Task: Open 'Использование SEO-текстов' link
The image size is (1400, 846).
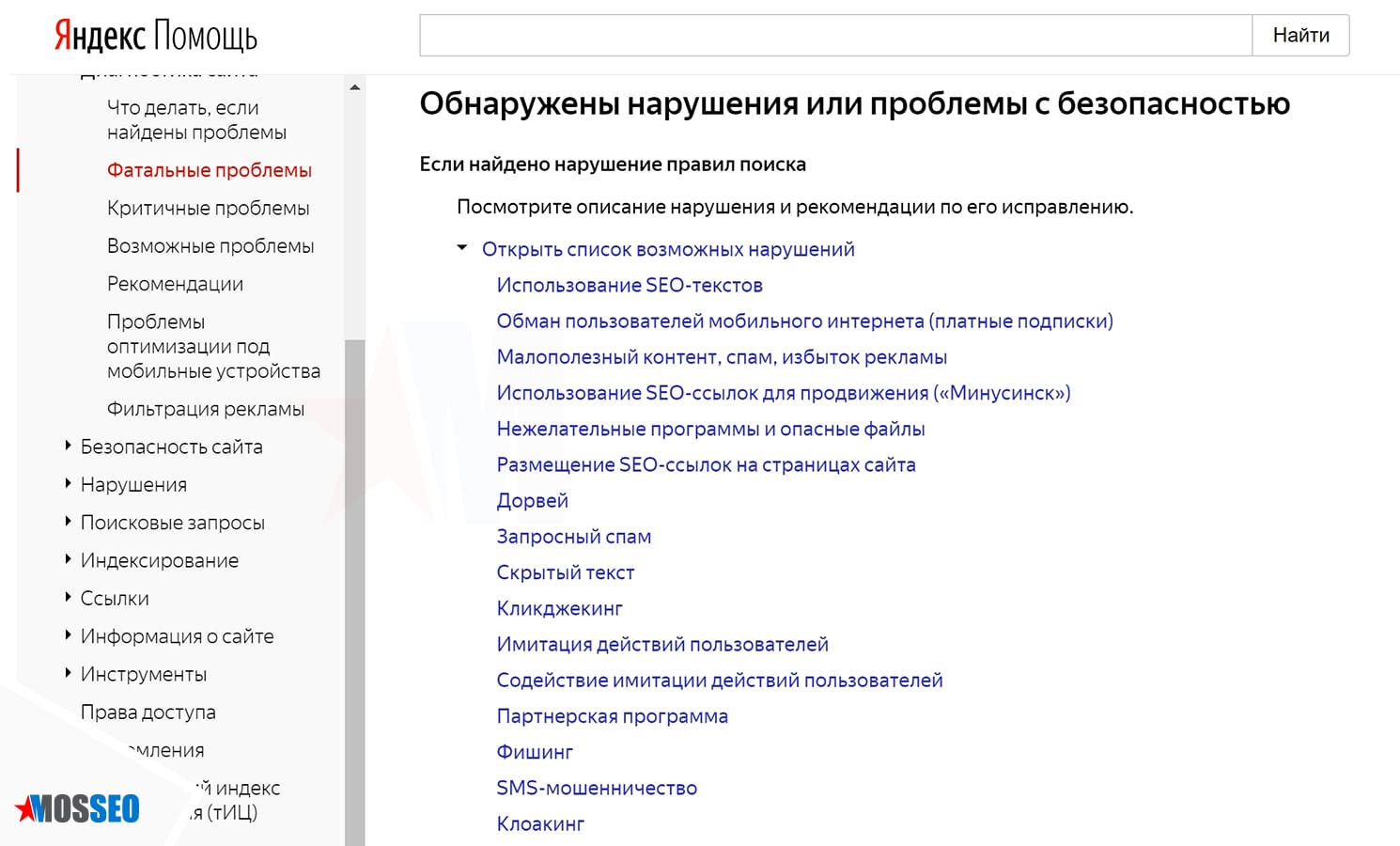Action: (x=630, y=285)
